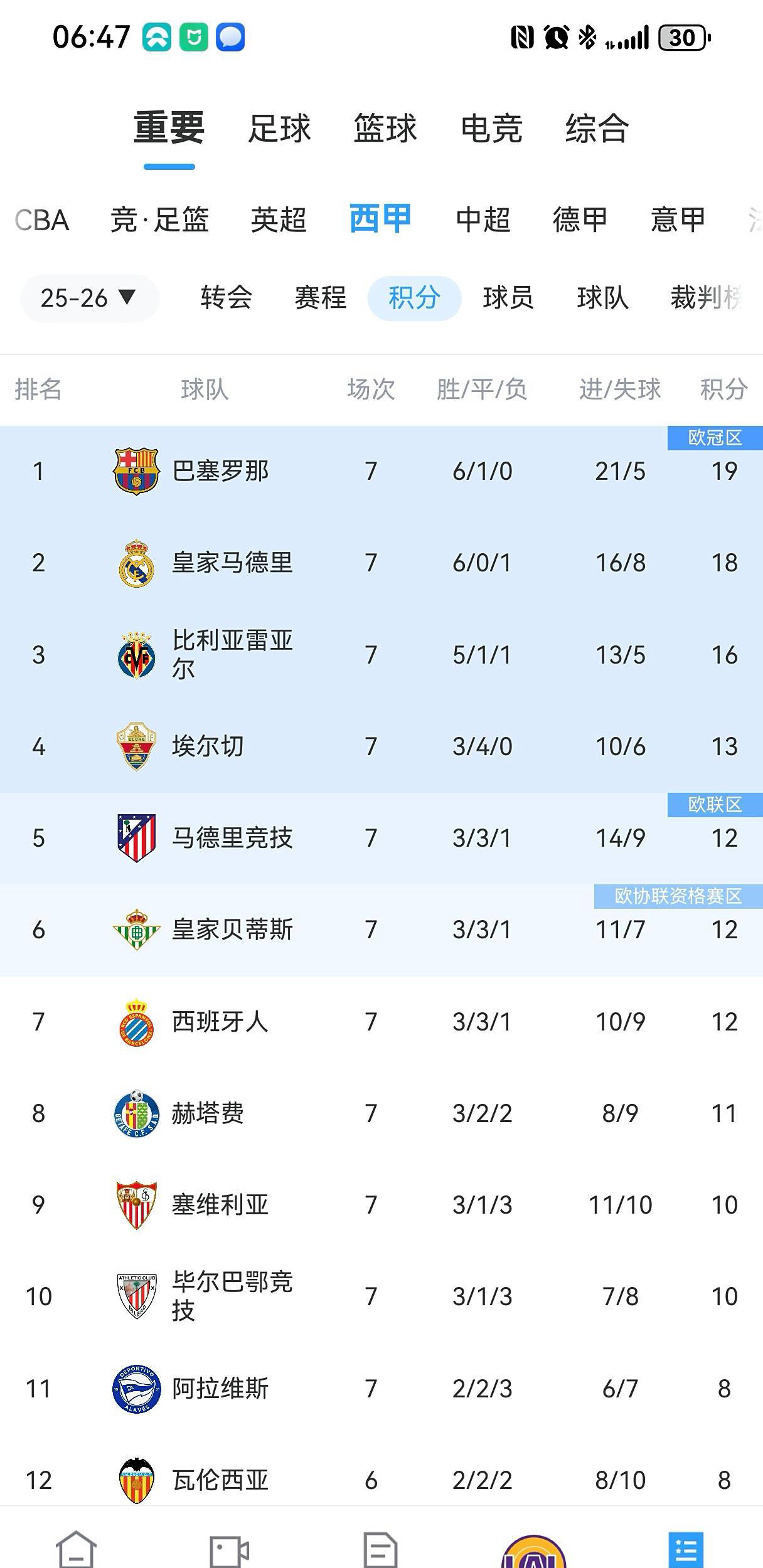This screenshot has height=1568, width=763.
Task: Tap the Atlético Madrid club crest
Action: coord(137,838)
